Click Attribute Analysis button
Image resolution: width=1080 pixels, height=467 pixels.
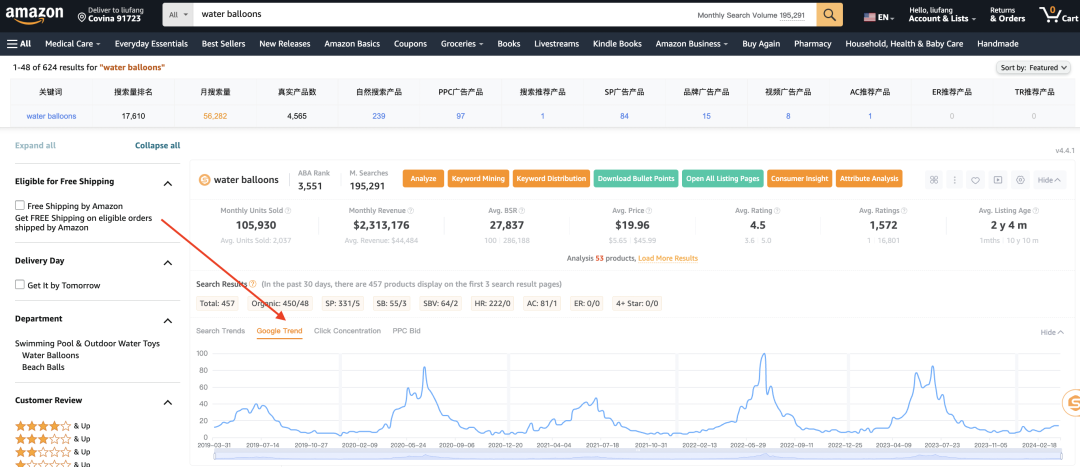coord(869,178)
